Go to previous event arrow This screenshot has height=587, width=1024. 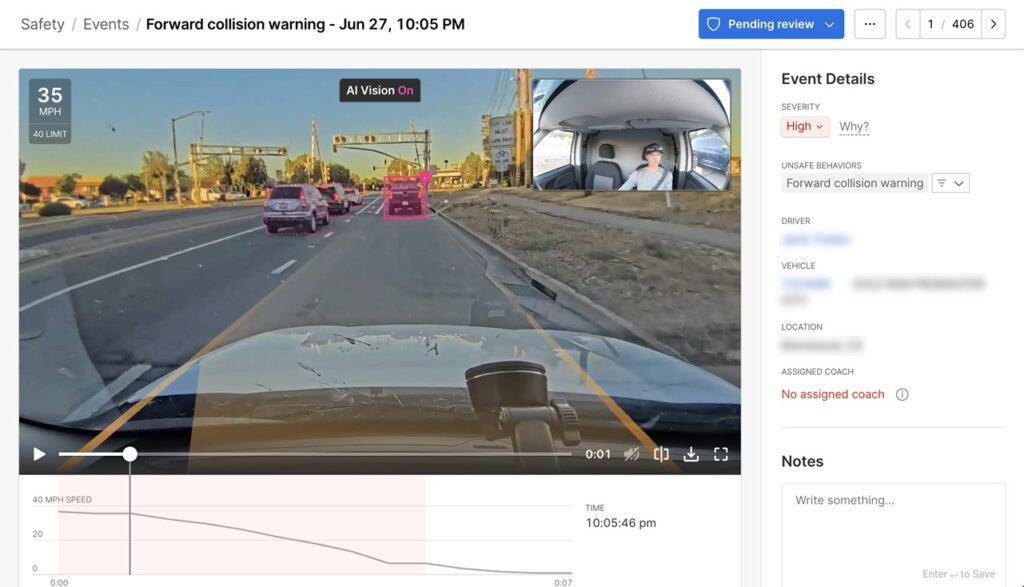coord(908,24)
